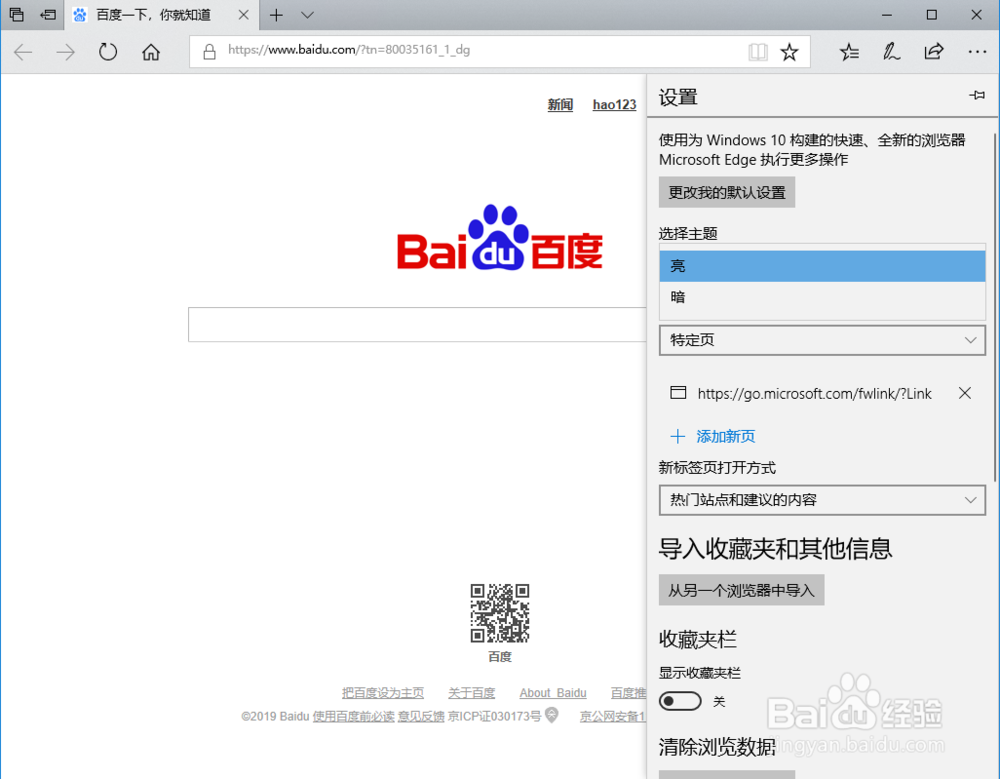This screenshot has height=779, width=1000.
Task: Minimize the Edge window
Action: tap(886, 15)
